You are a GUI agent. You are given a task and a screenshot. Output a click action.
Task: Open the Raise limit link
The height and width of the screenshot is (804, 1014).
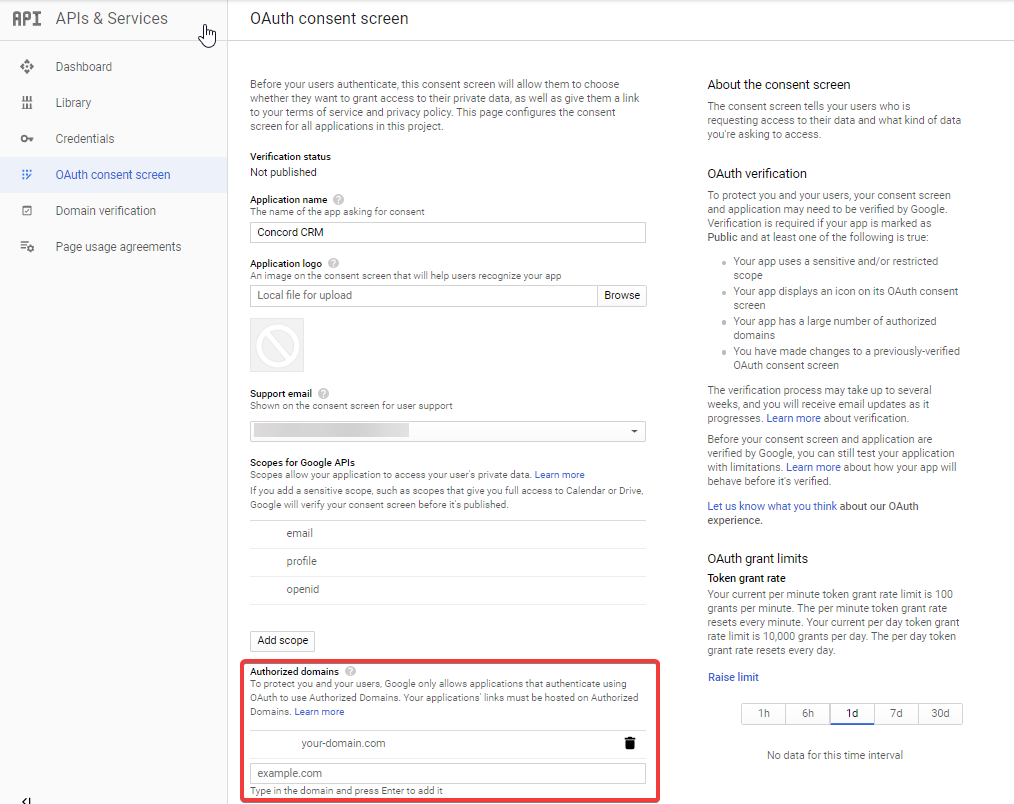pos(733,677)
